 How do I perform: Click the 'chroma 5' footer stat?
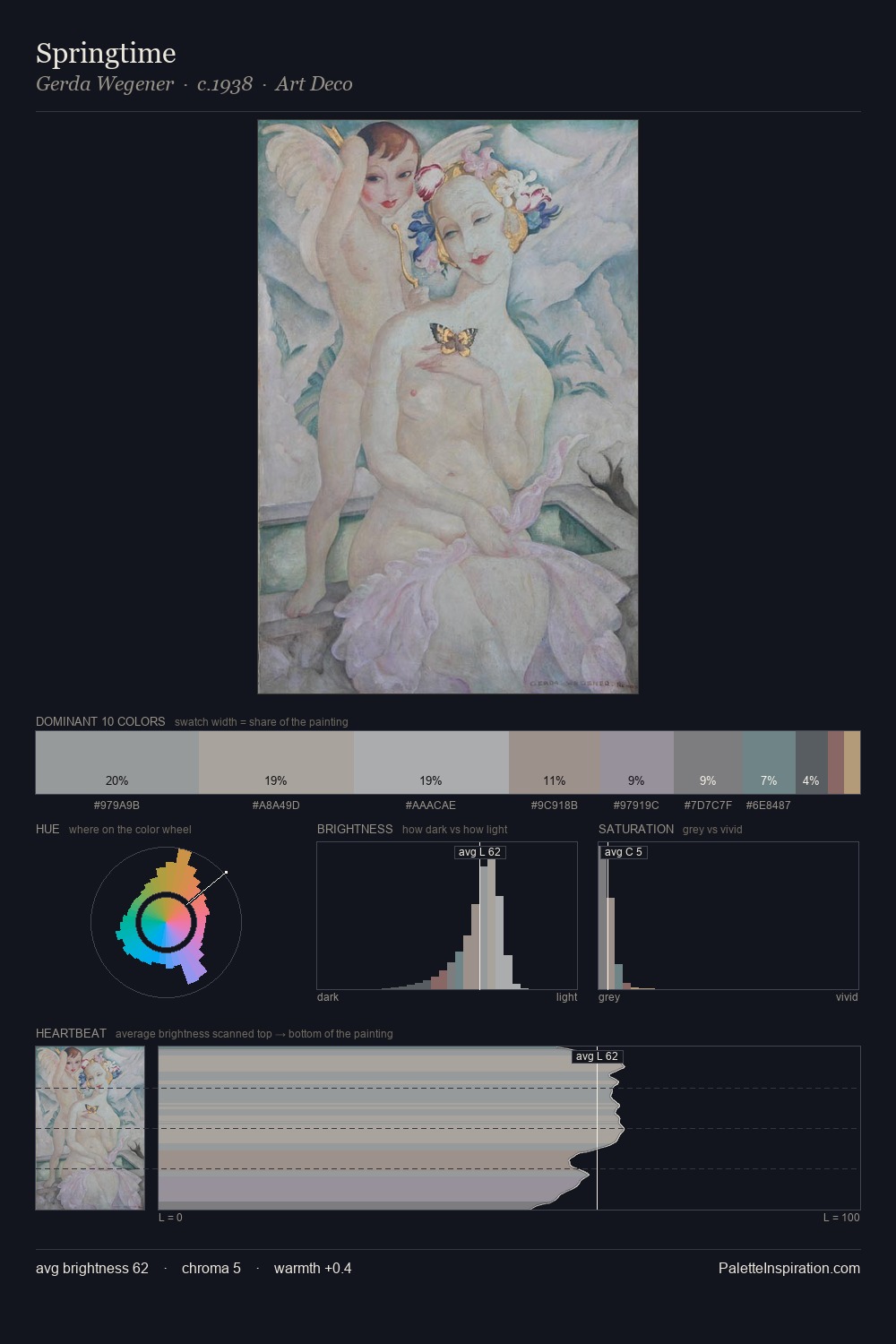[x=211, y=1268]
